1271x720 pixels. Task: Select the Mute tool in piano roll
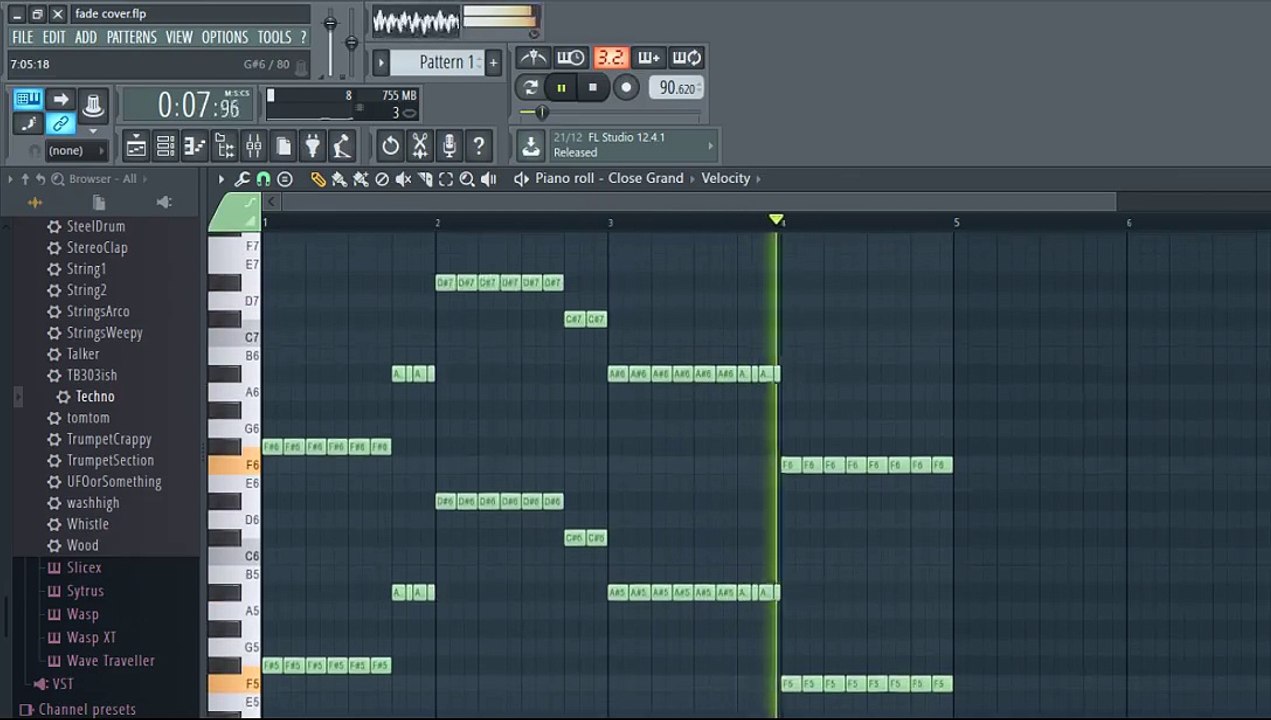(403, 179)
